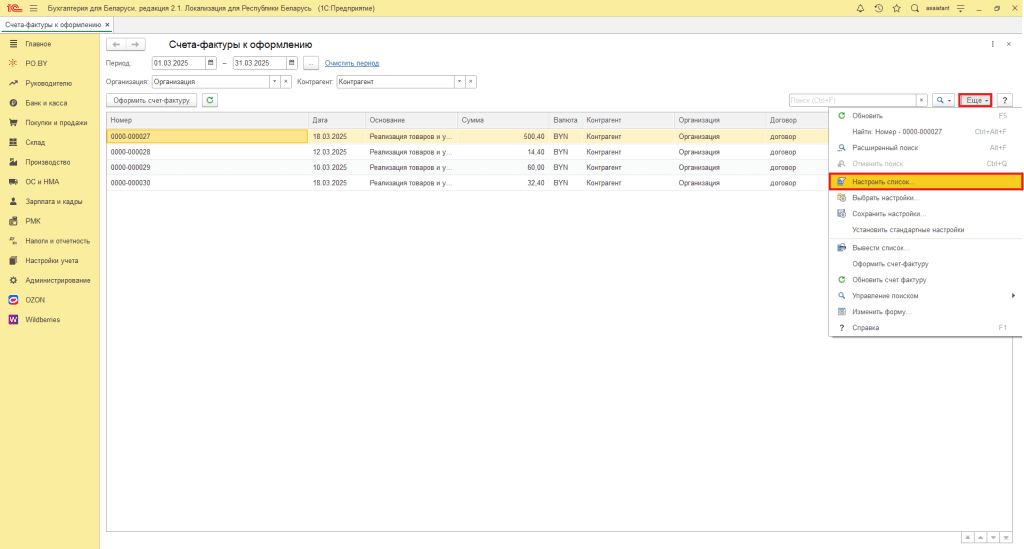Click into the Поиск (Ctrl+F) field
Image resolution: width=1024 pixels, height=549 pixels.
pos(852,101)
